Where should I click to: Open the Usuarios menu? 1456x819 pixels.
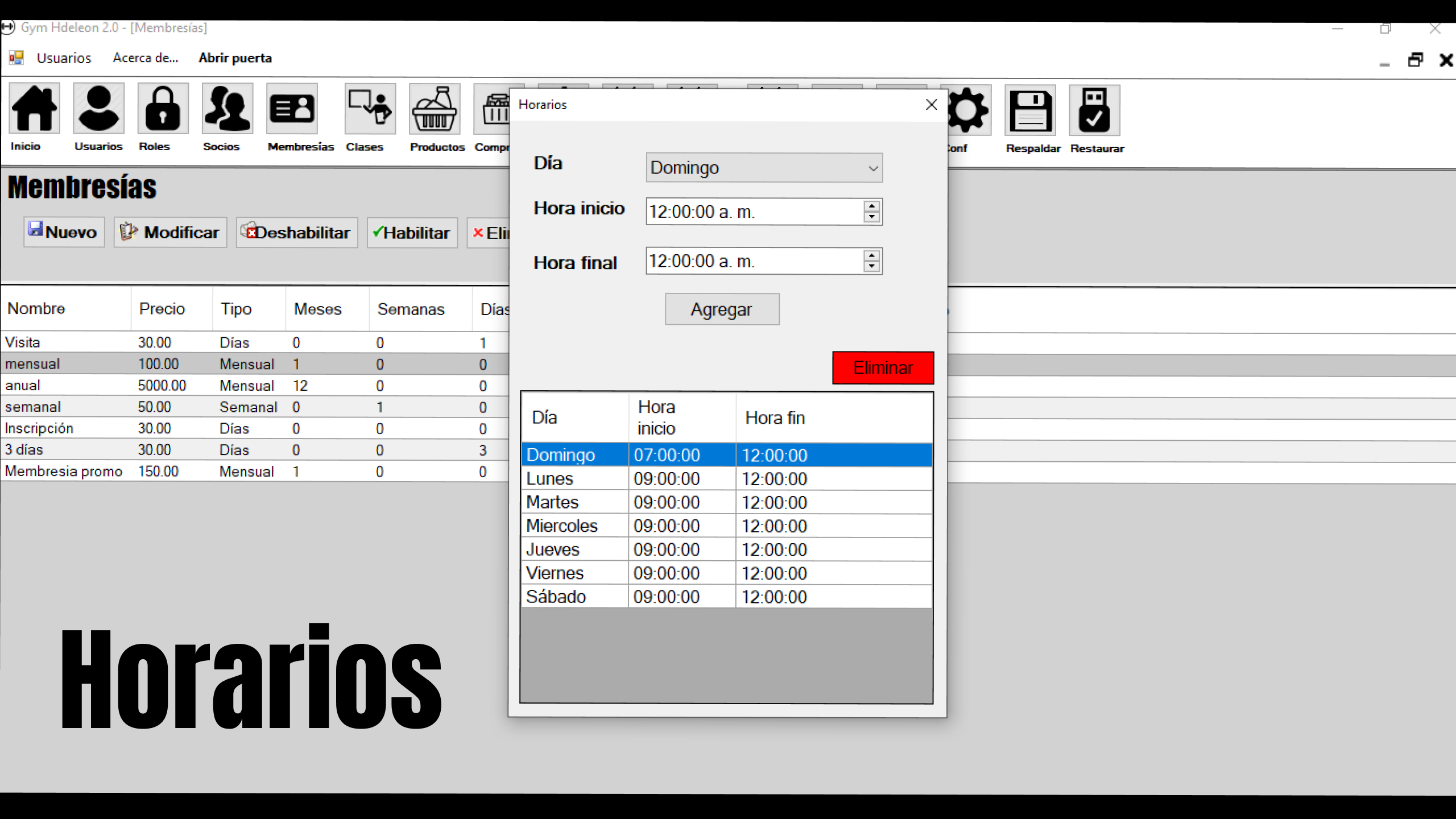pos(64,58)
